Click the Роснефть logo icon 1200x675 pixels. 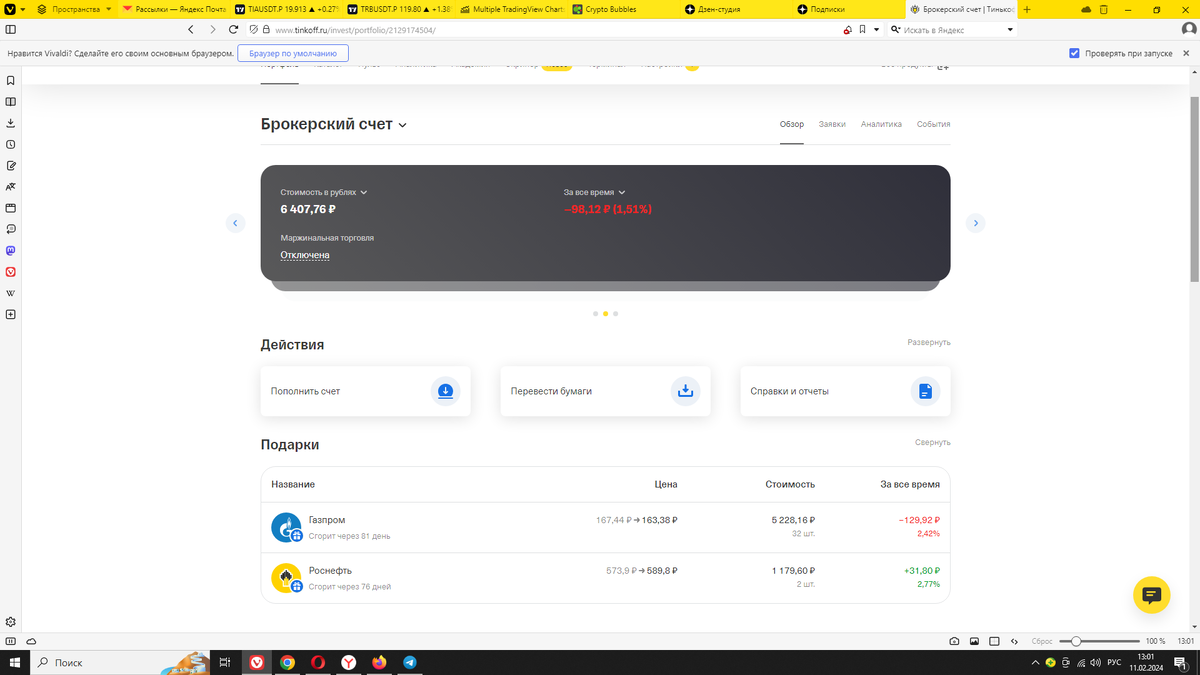click(287, 578)
